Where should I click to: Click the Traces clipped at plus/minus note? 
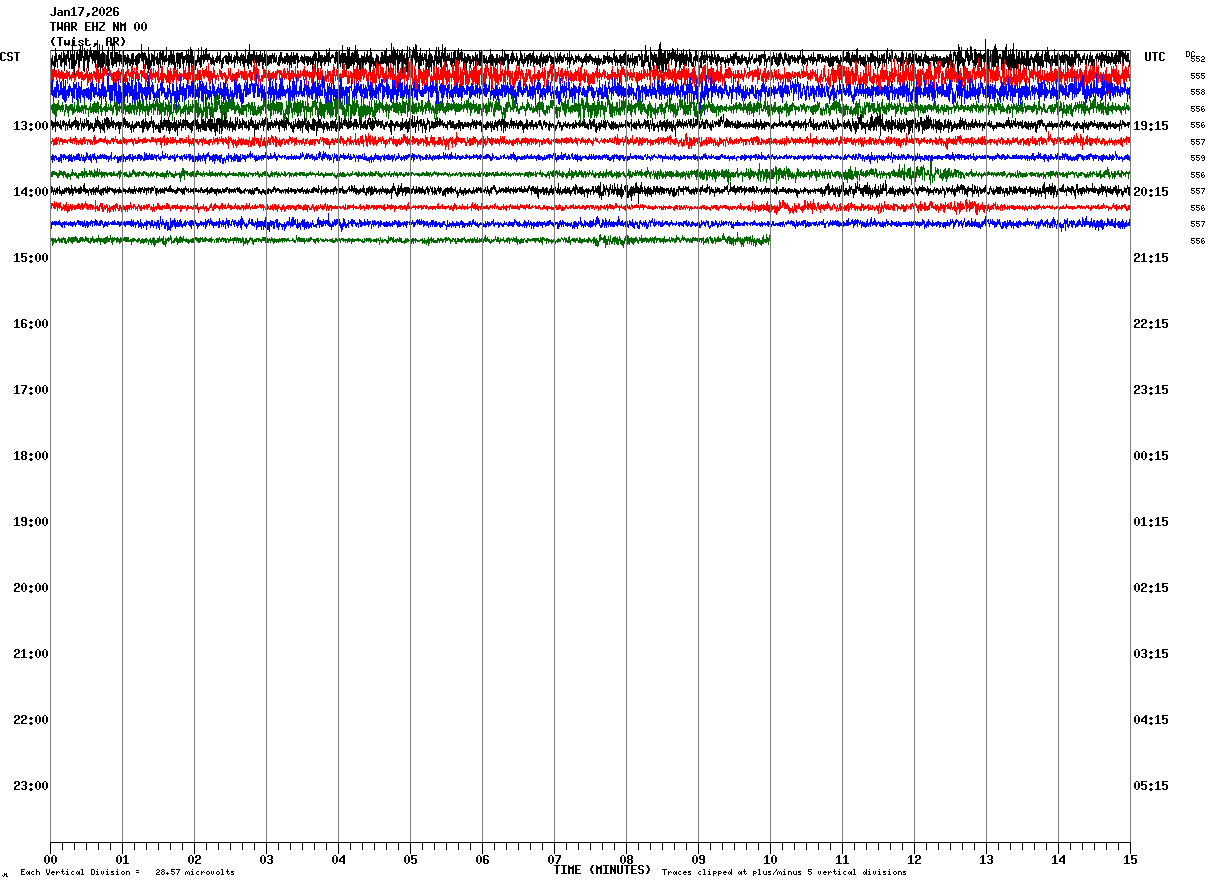click(x=784, y=873)
